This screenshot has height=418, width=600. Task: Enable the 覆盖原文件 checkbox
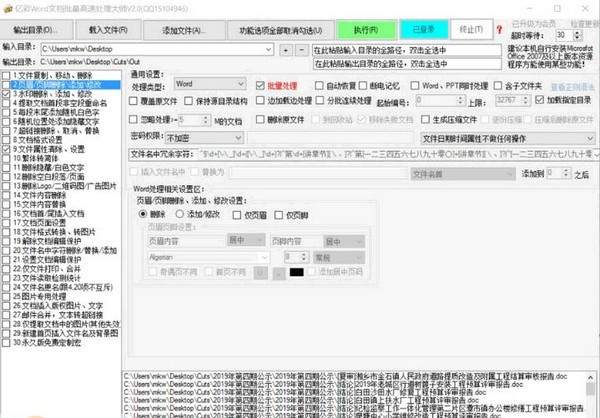click(x=135, y=103)
